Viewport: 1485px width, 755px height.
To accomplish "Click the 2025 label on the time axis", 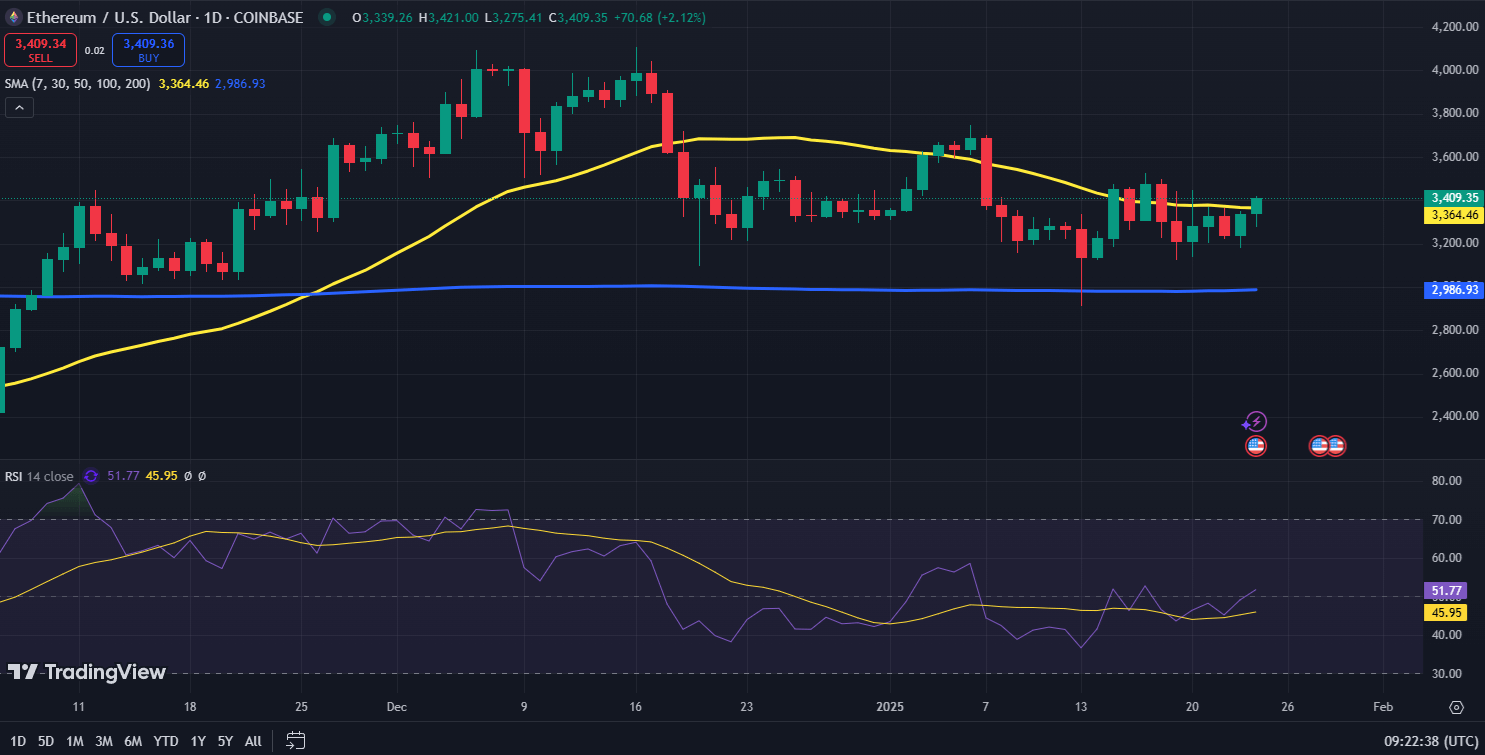I will (x=890, y=707).
